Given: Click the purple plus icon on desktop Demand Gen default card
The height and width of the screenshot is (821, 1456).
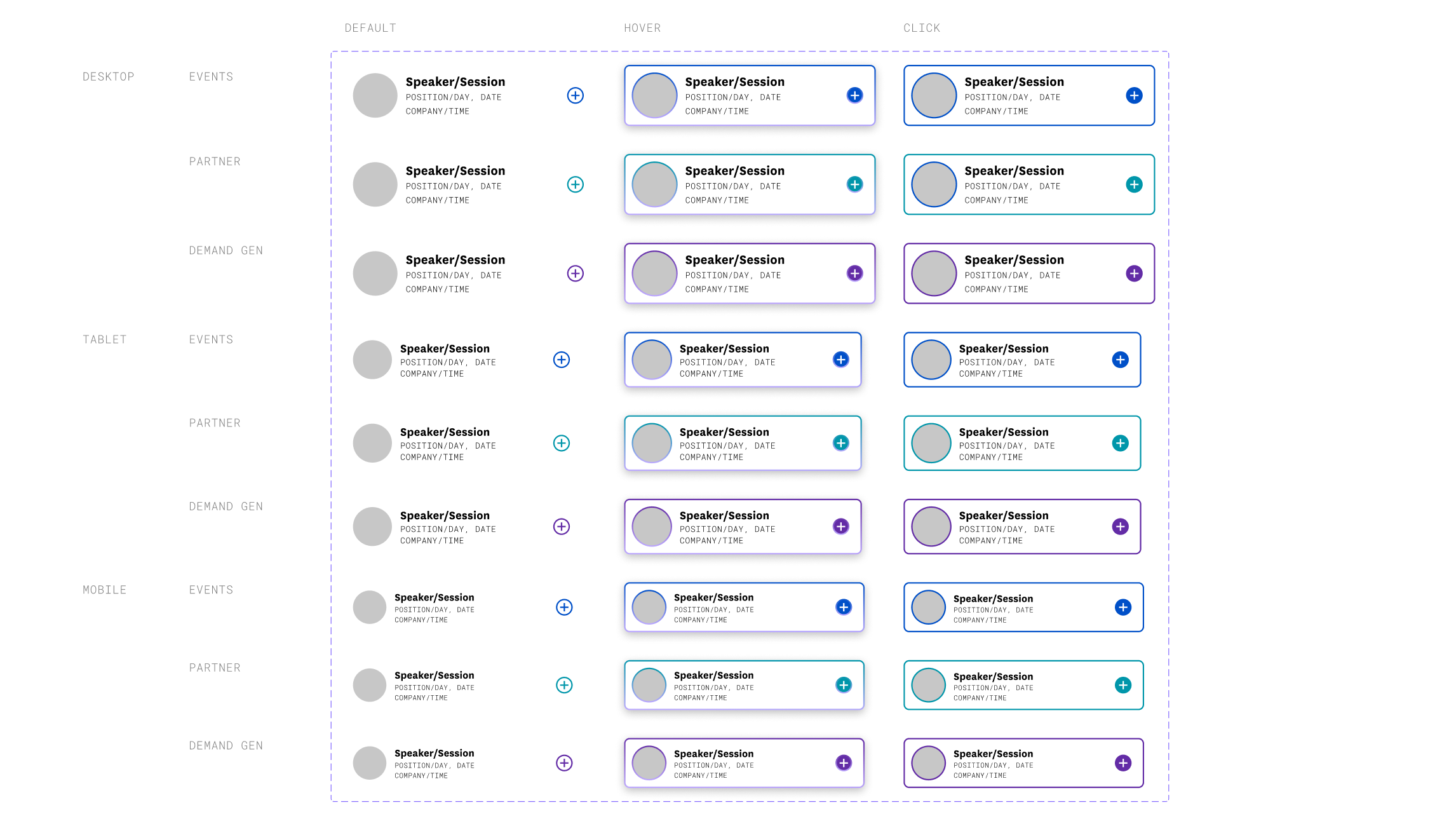Looking at the screenshot, I should pyautogui.click(x=575, y=274).
